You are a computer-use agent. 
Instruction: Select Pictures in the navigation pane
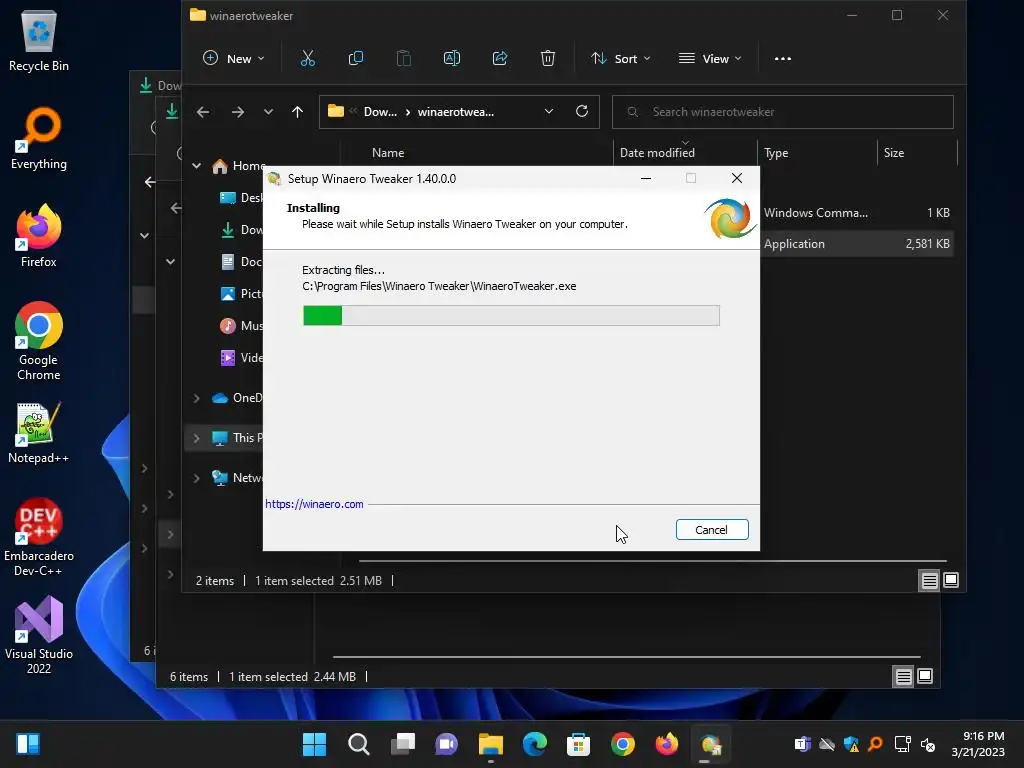pos(241,294)
